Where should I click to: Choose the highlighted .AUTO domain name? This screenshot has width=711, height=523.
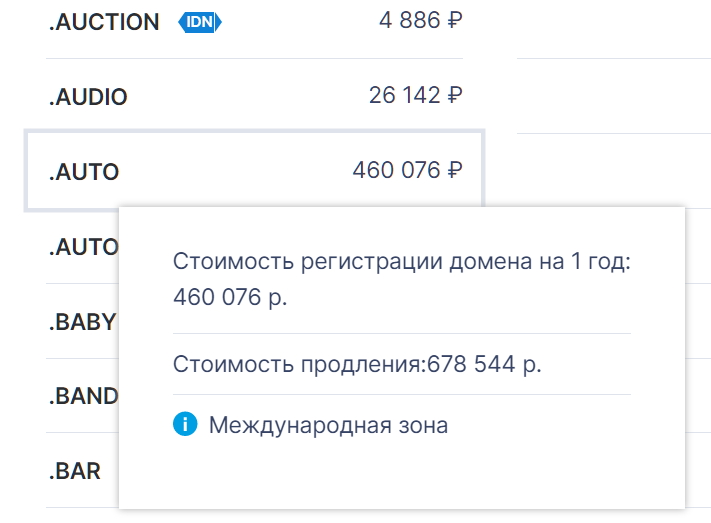(84, 172)
